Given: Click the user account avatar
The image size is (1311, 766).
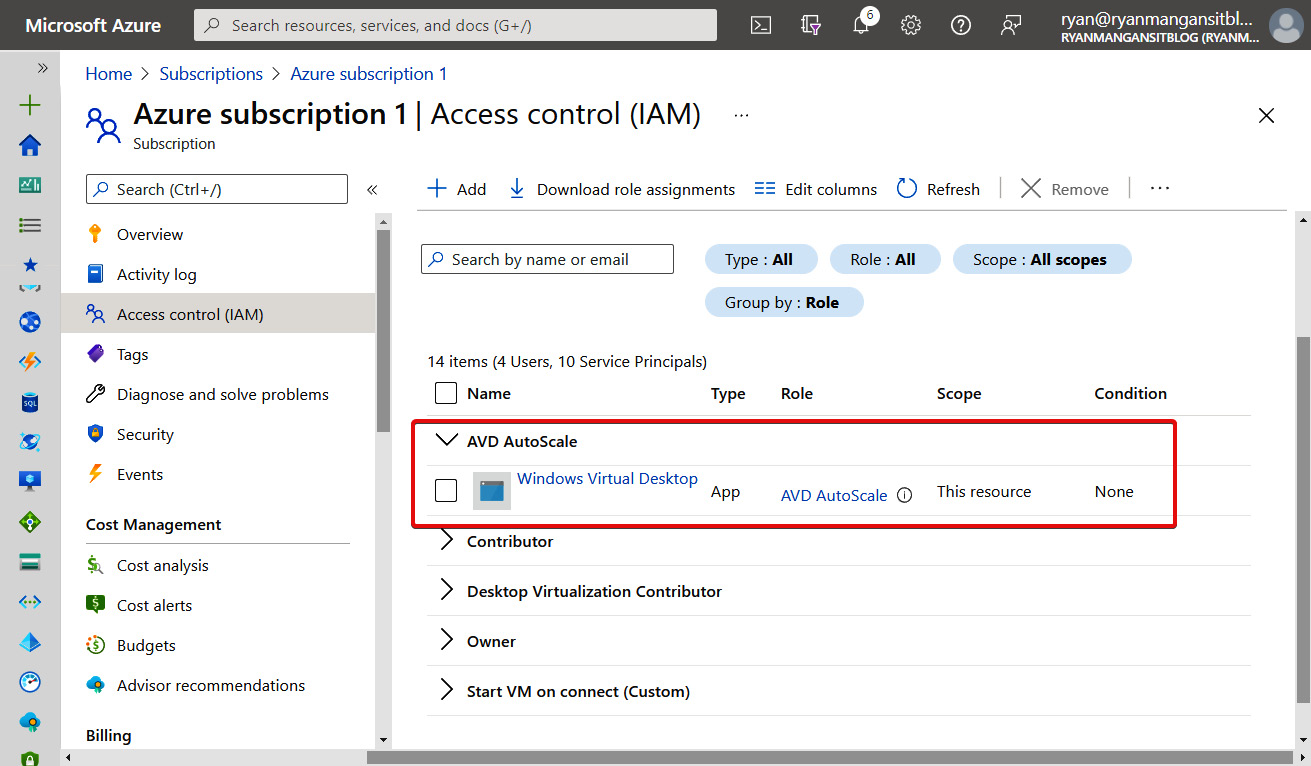Looking at the screenshot, I should (x=1285, y=25).
